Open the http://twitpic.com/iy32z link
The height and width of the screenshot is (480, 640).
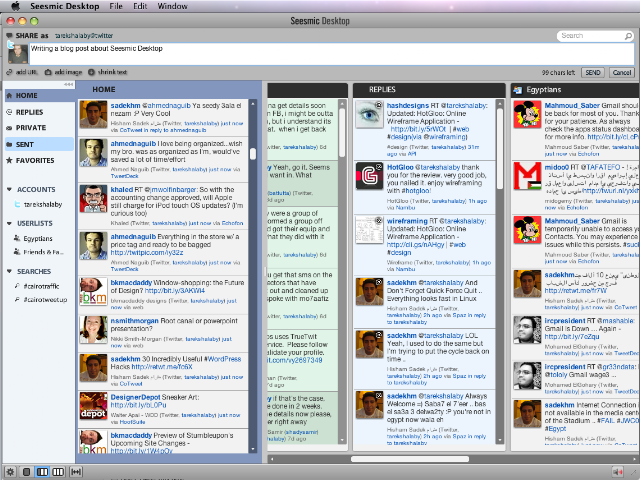(x=147, y=253)
